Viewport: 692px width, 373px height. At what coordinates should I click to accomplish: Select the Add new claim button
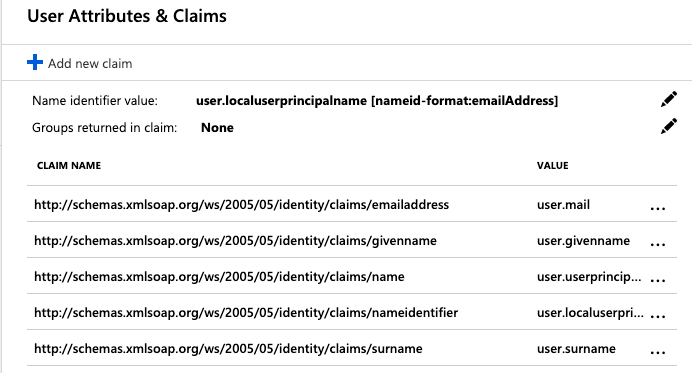coord(80,63)
